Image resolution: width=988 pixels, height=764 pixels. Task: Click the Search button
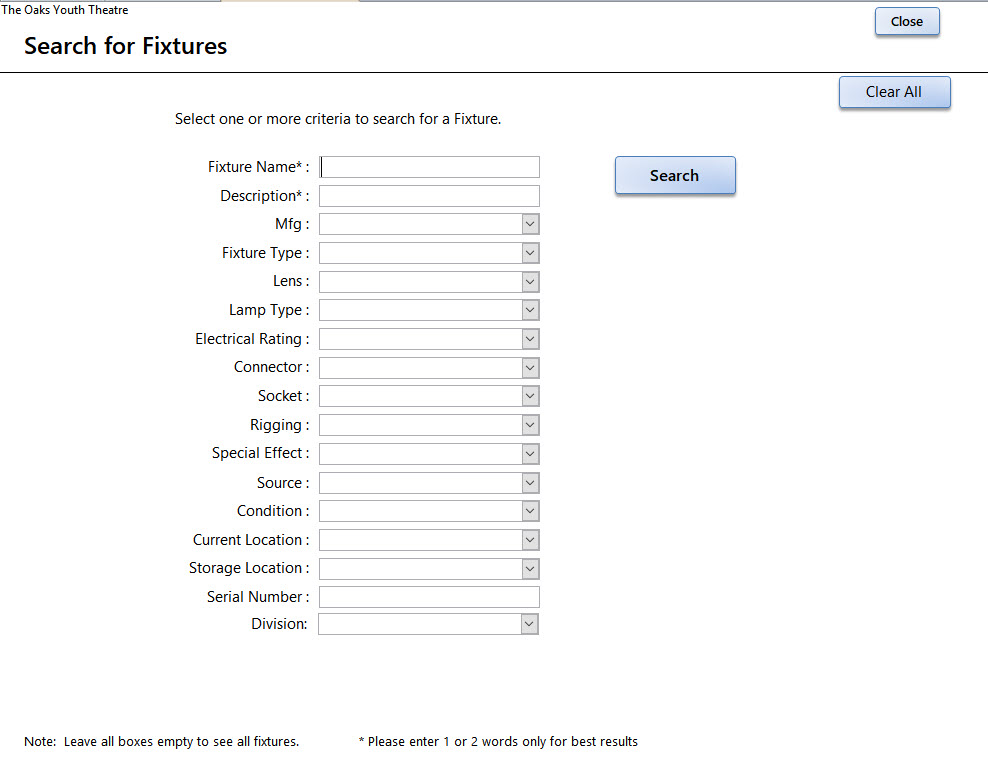point(675,175)
